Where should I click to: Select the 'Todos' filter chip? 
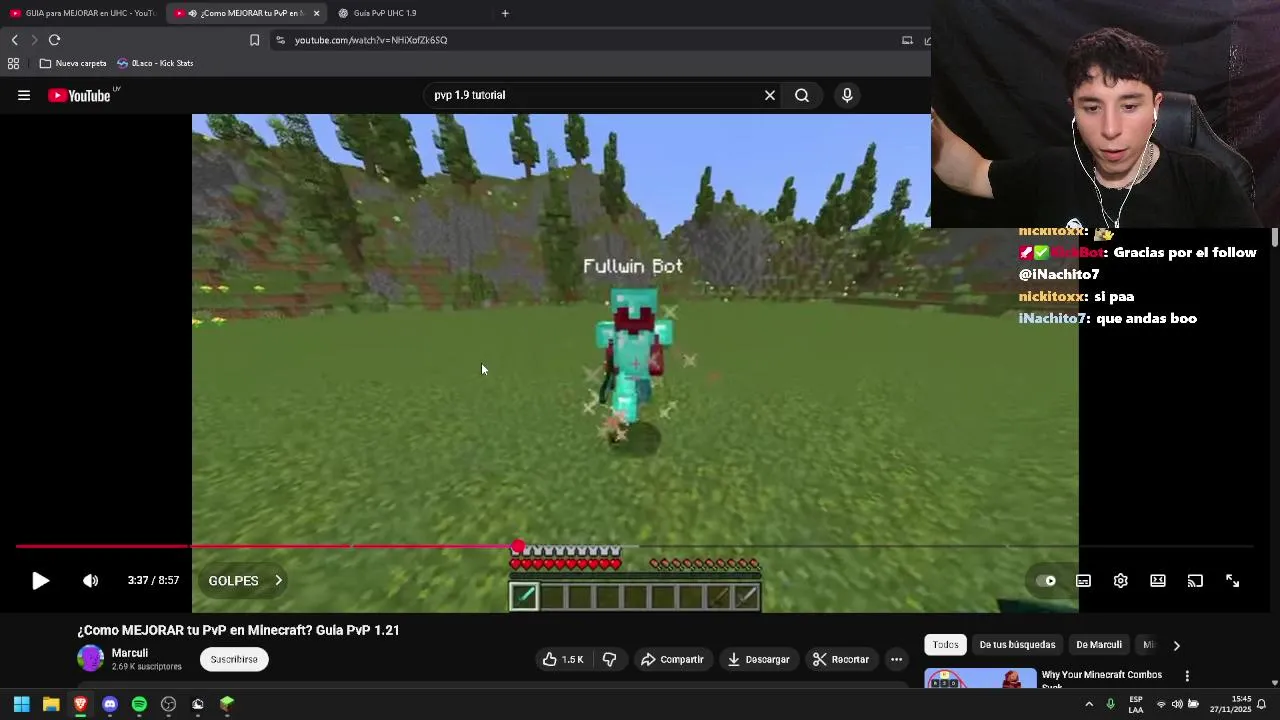click(945, 645)
